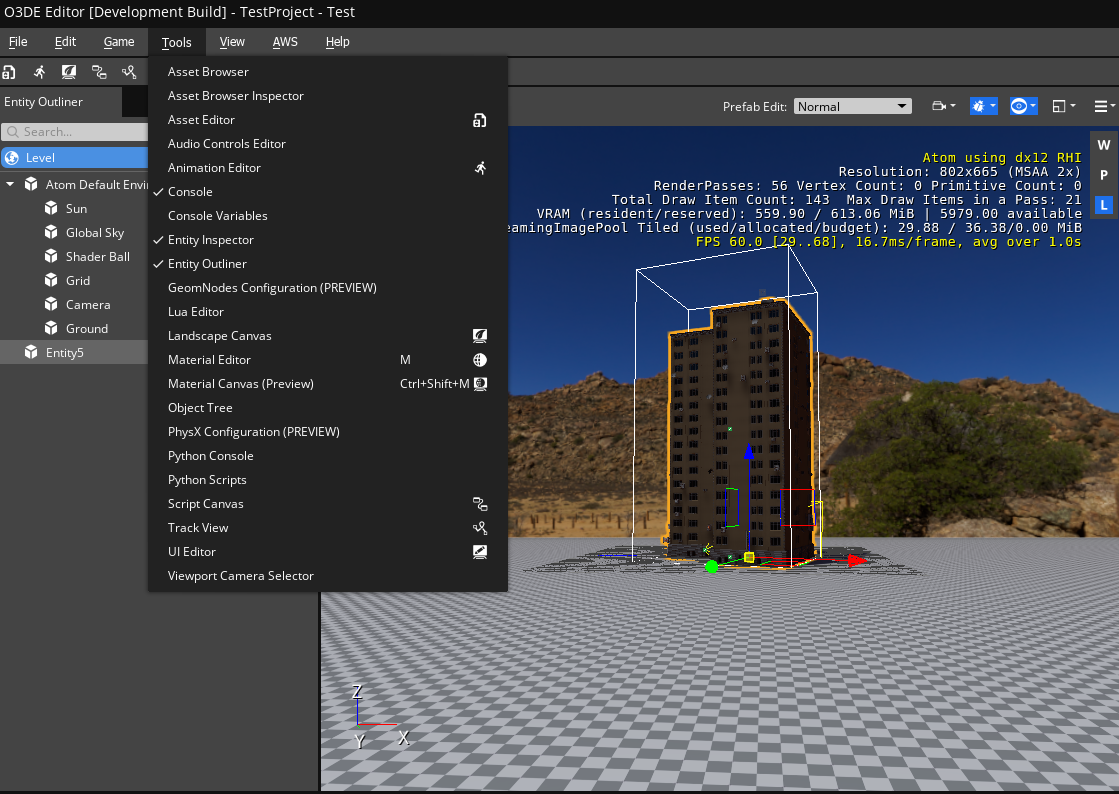Open viewport debug information dropdown

click(983, 106)
